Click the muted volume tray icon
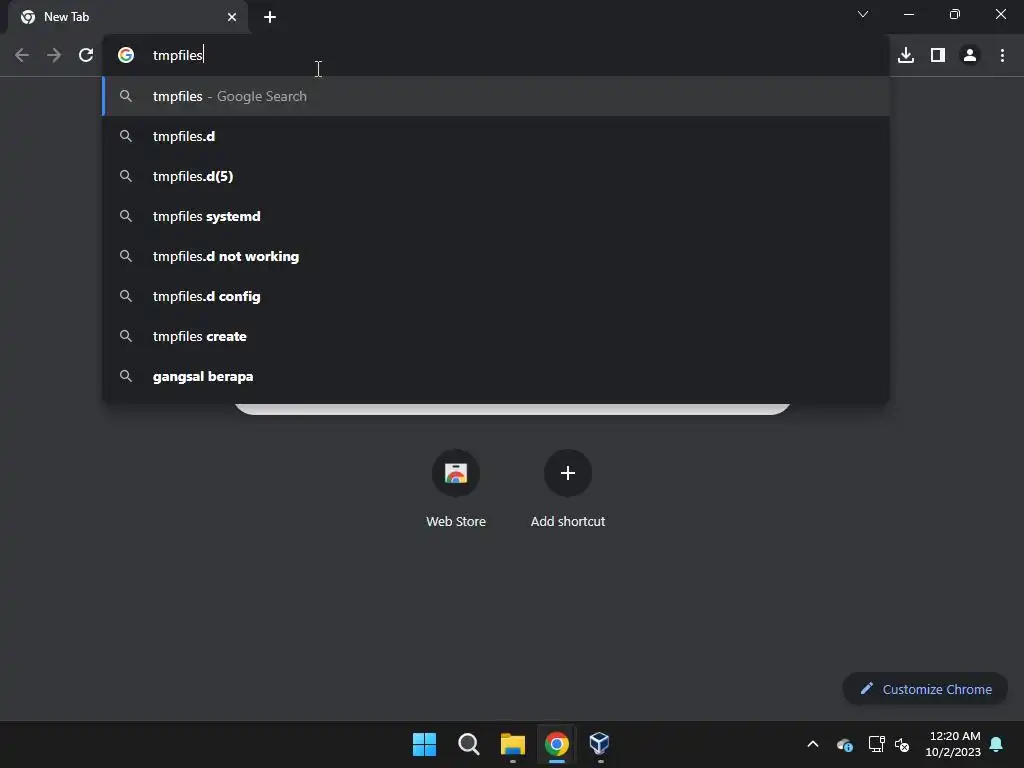 click(x=902, y=744)
